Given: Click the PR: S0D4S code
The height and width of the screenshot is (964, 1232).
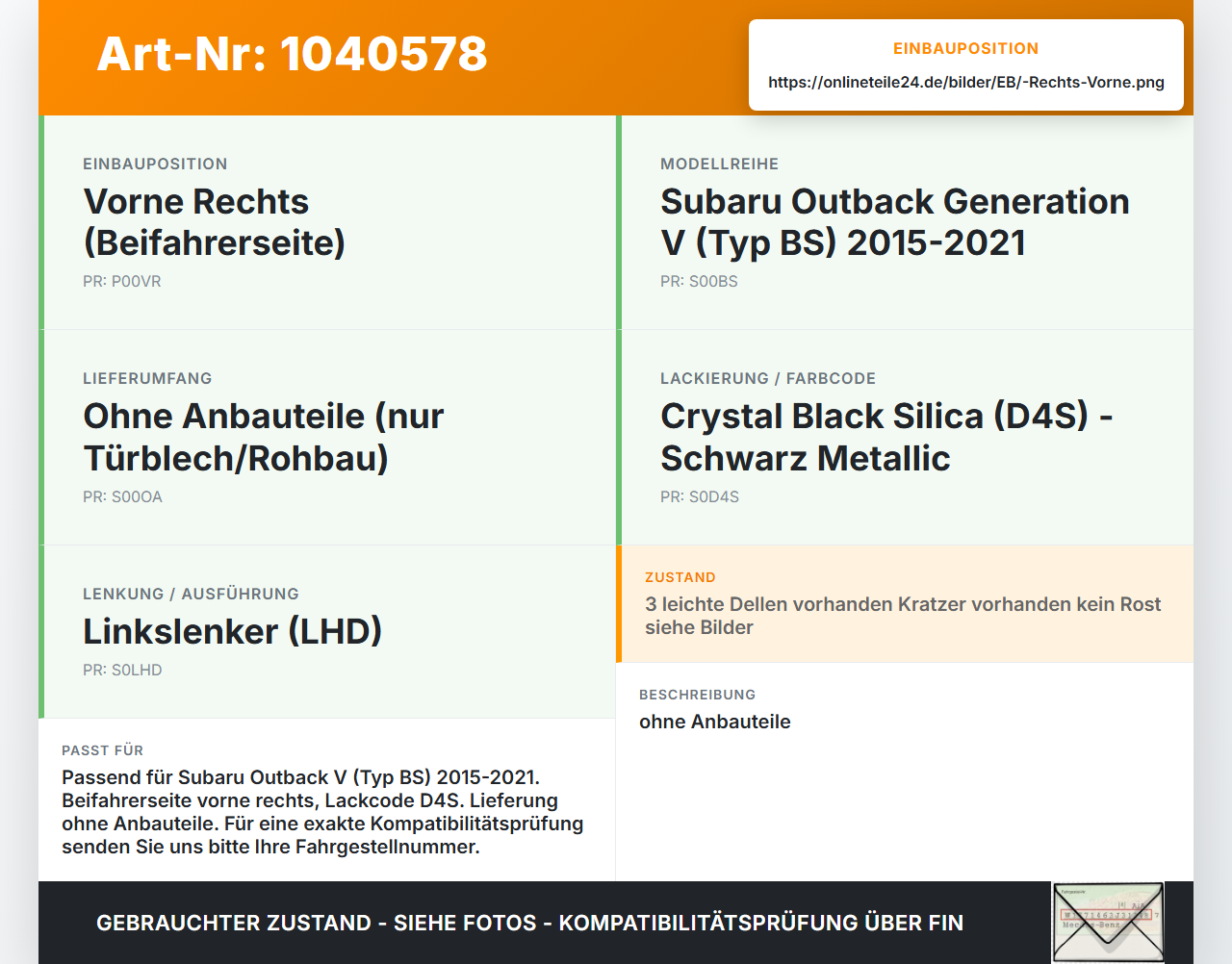Looking at the screenshot, I should pos(700,497).
